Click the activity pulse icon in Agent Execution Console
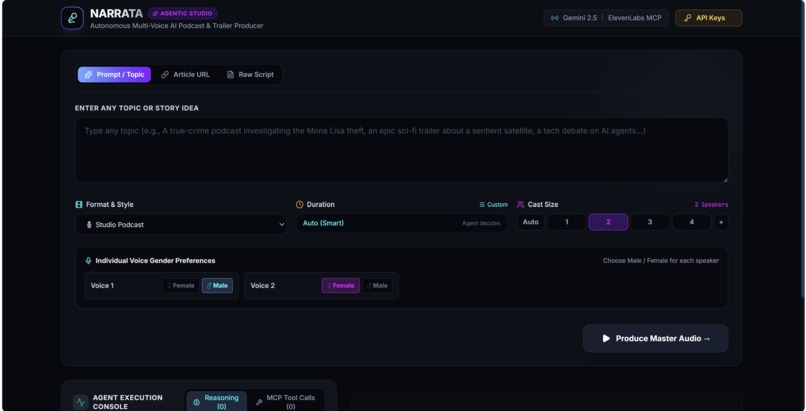Screen dimensions: 806x411 click(80, 402)
